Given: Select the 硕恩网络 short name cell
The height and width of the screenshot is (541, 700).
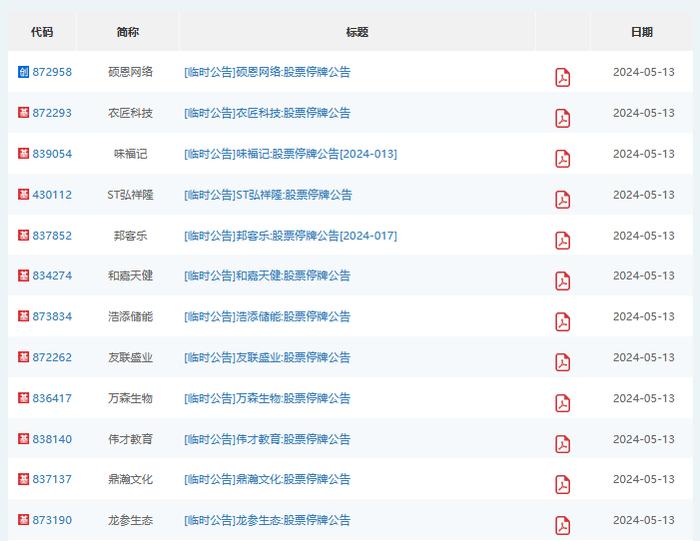Looking at the screenshot, I should point(130,72).
